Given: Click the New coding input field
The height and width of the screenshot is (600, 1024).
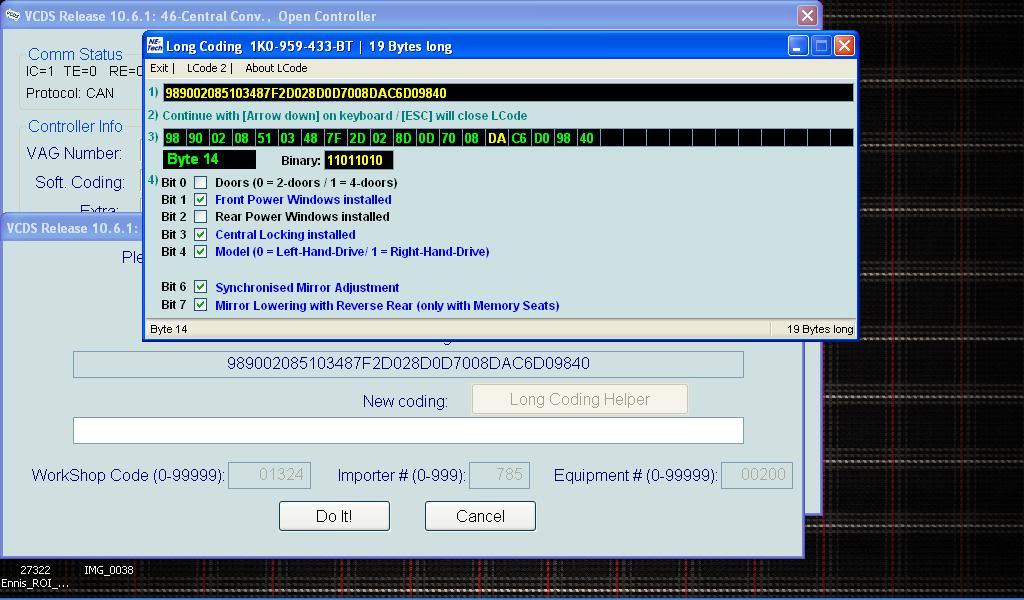Looking at the screenshot, I should (408, 430).
